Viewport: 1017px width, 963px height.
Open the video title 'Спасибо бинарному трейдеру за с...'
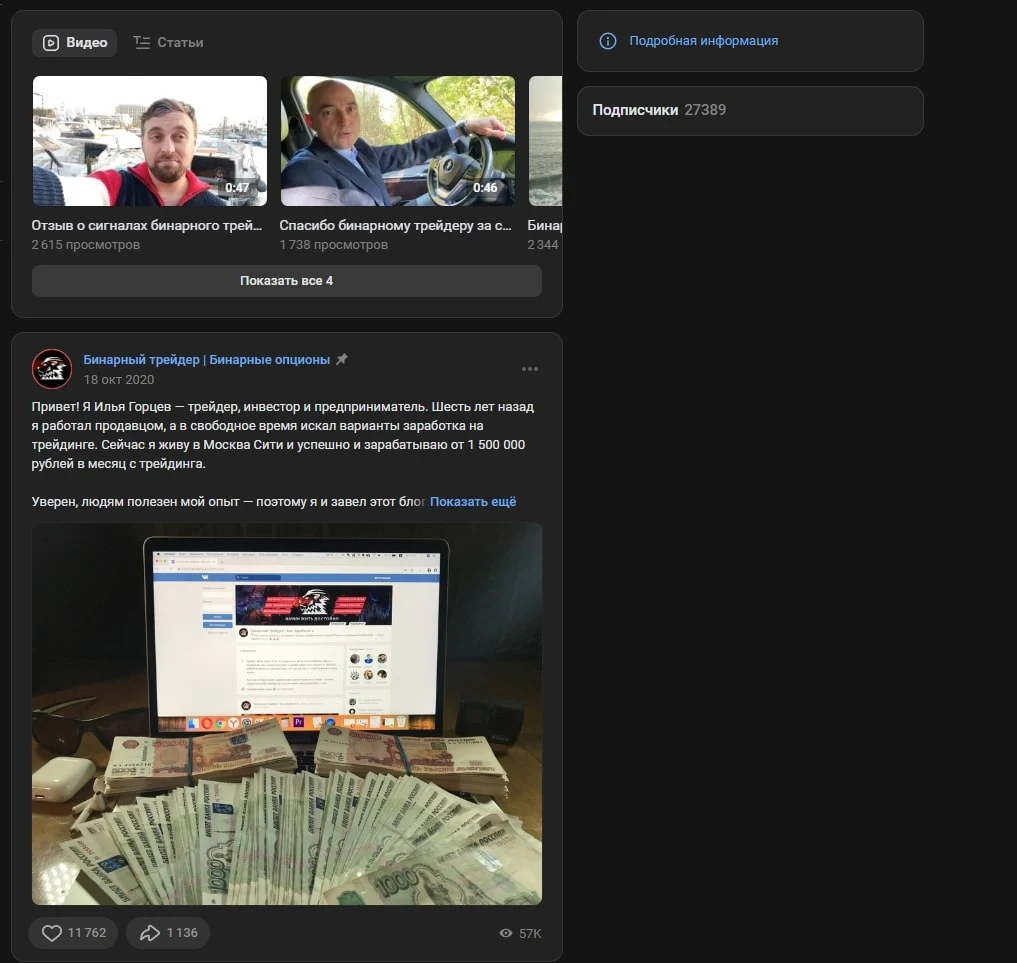[396, 226]
